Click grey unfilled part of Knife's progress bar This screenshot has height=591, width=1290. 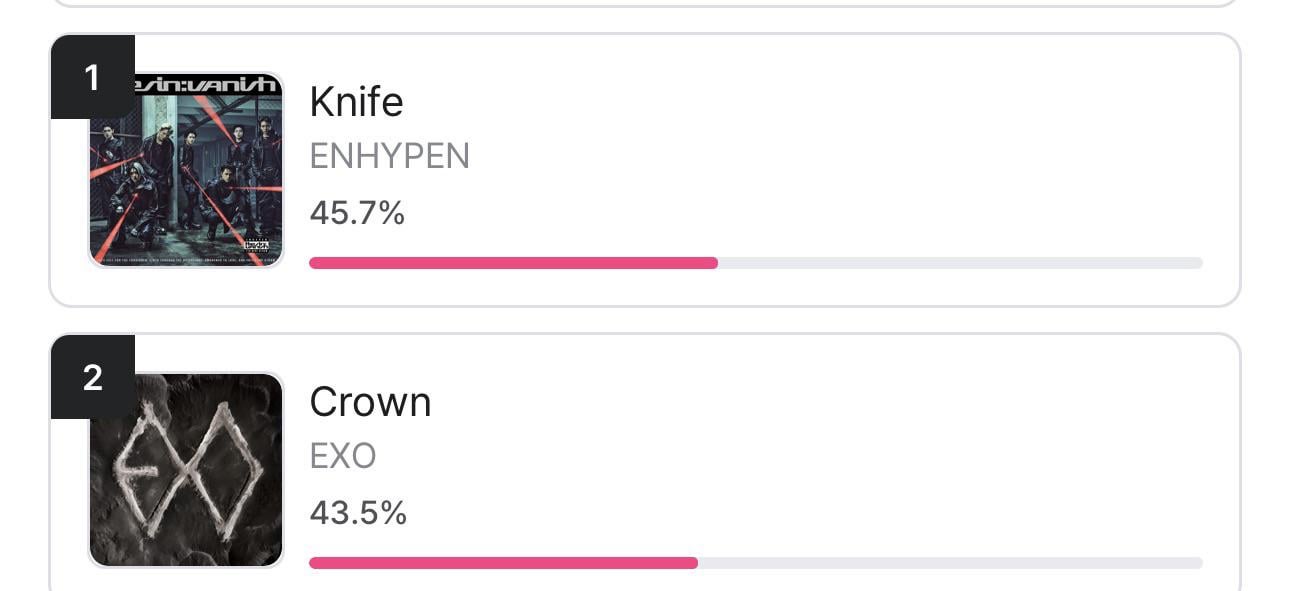pyautogui.click(x=960, y=263)
